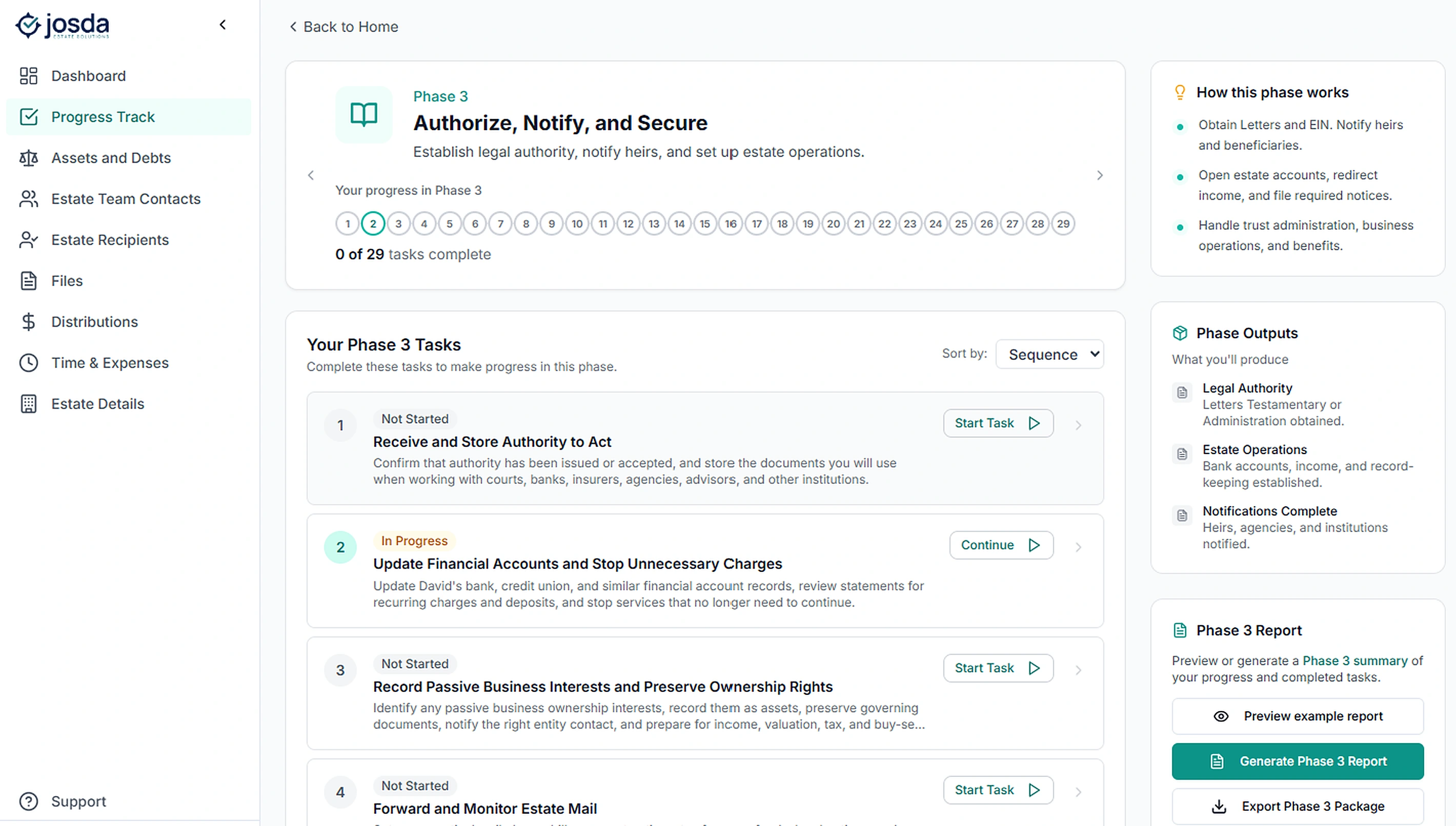This screenshot has height=826, width=1456.
Task: Click the Distributions dollar icon
Action: point(28,322)
